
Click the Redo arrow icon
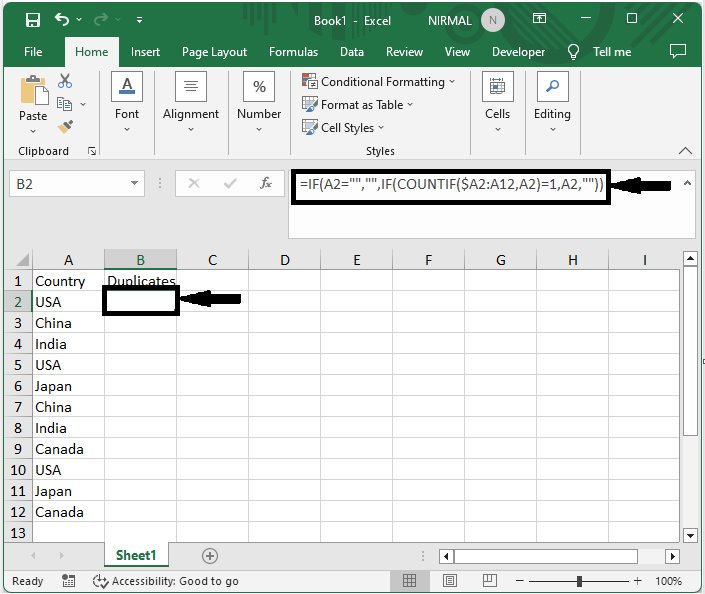[x=101, y=19]
